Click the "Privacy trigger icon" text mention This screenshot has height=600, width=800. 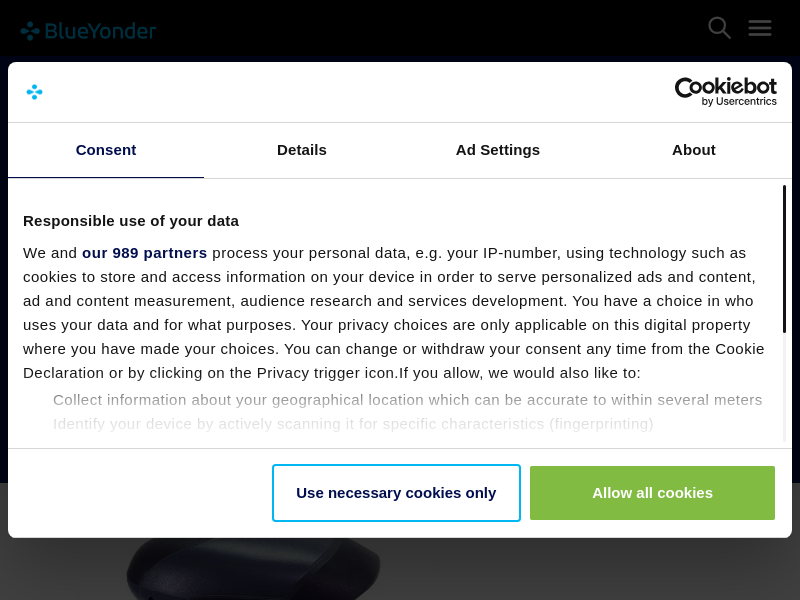click(327, 373)
